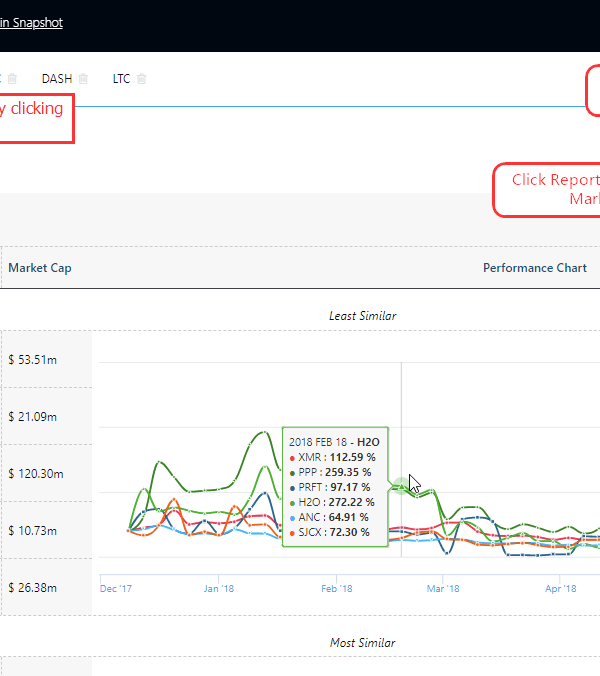
Task: Click the dark green PPP legend dot
Action: pos(292,472)
